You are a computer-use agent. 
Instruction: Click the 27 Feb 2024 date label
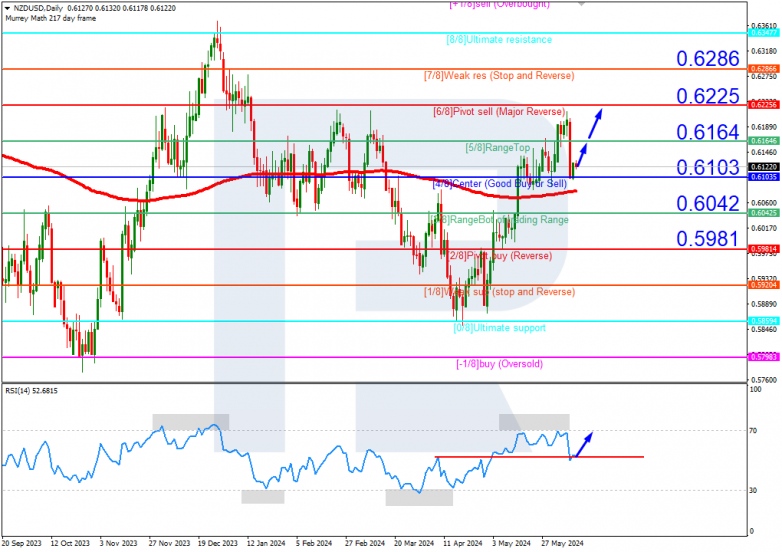[x=365, y=544]
